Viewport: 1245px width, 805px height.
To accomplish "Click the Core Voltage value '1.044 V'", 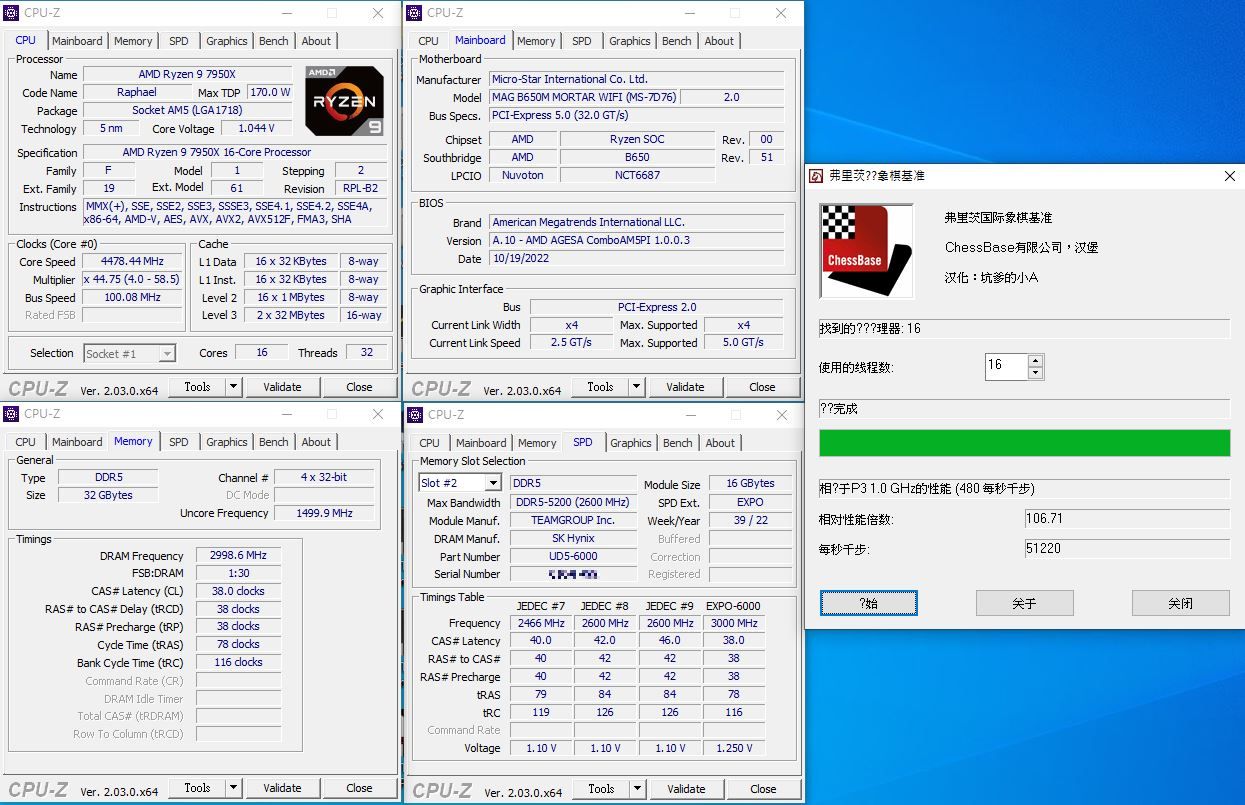I will pos(257,129).
